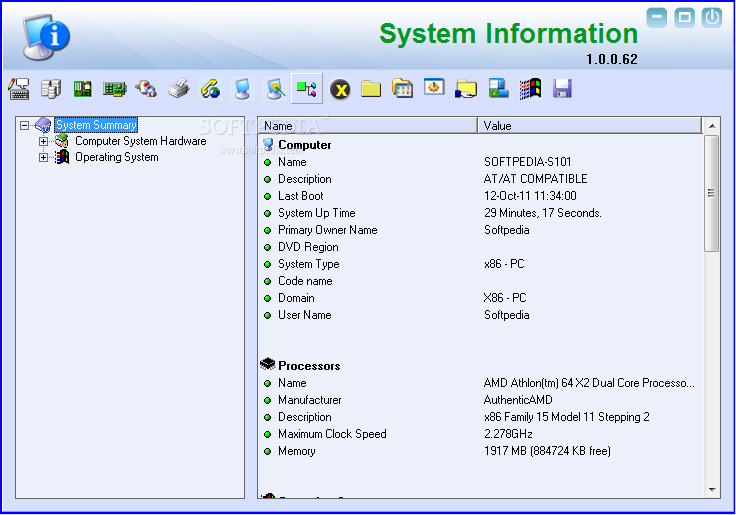Image resolution: width=736 pixels, height=515 pixels.
Task: Select Operating System in the tree
Action: 117,157
